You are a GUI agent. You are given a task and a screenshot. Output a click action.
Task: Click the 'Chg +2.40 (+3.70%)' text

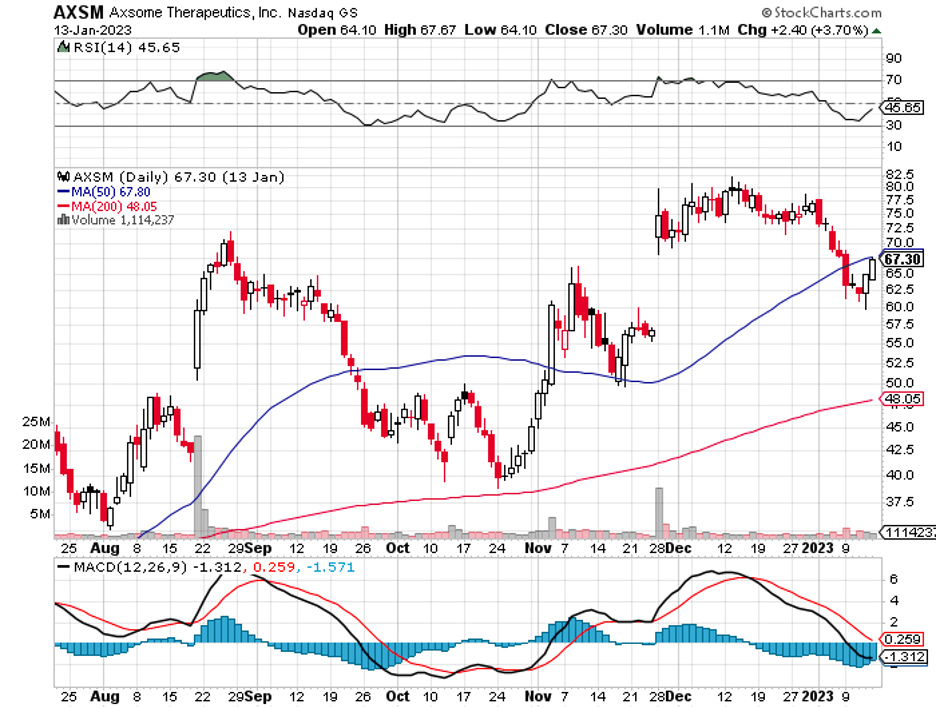[803, 30]
